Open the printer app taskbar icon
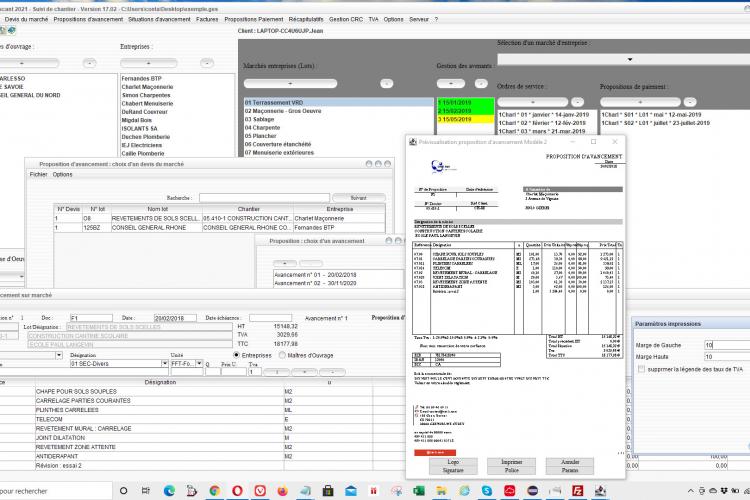 coord(555,490)
